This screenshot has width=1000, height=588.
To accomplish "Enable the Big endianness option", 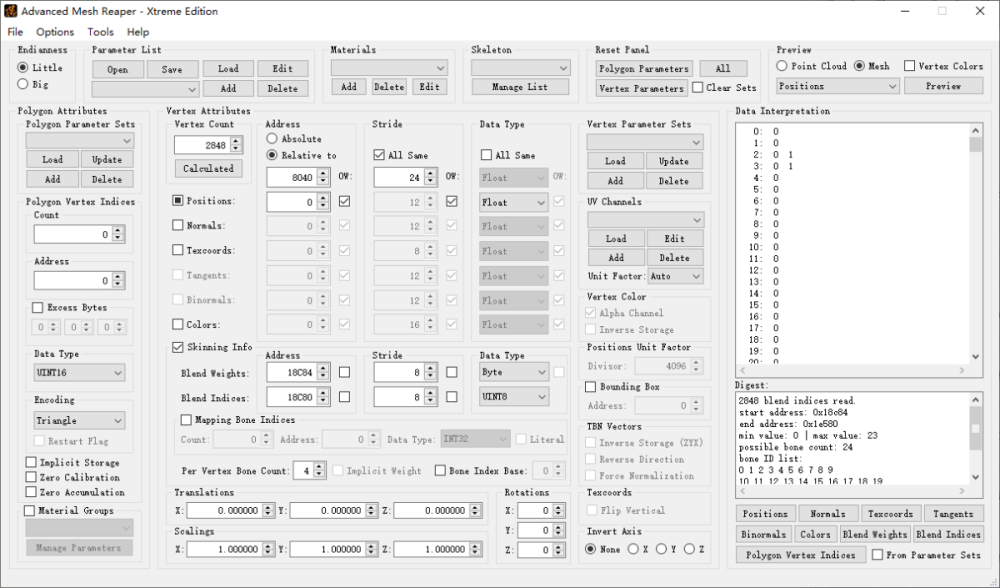I will coord(24,85).
